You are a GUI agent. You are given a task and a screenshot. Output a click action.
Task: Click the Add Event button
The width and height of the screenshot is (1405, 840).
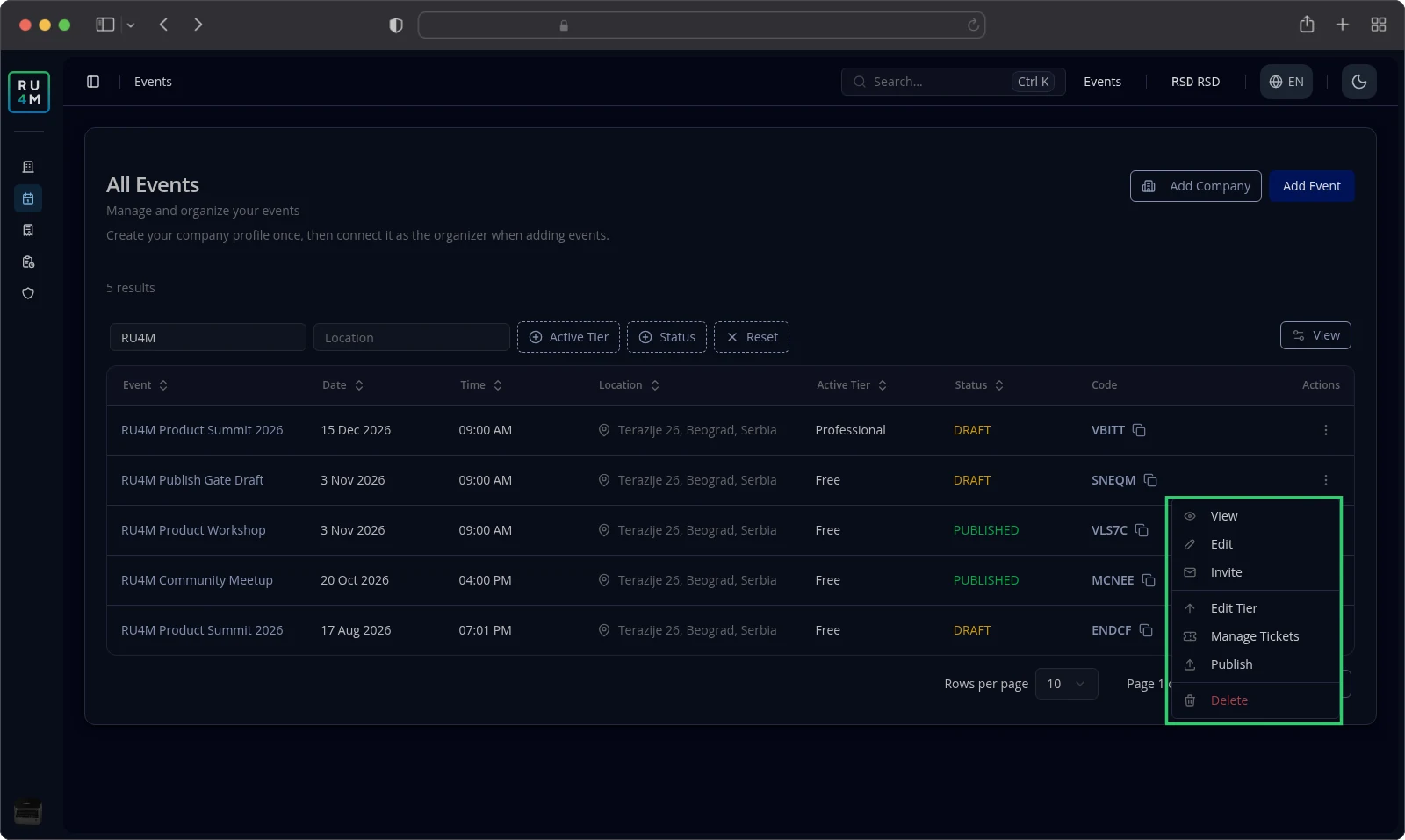click(1312, 186)
